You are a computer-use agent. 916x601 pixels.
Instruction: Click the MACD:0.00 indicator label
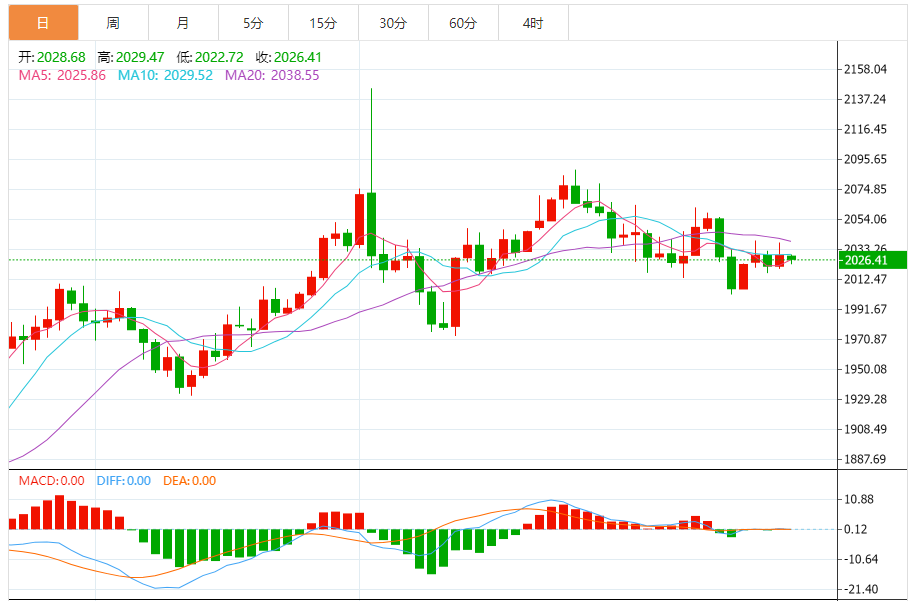[x=51, y=481]
